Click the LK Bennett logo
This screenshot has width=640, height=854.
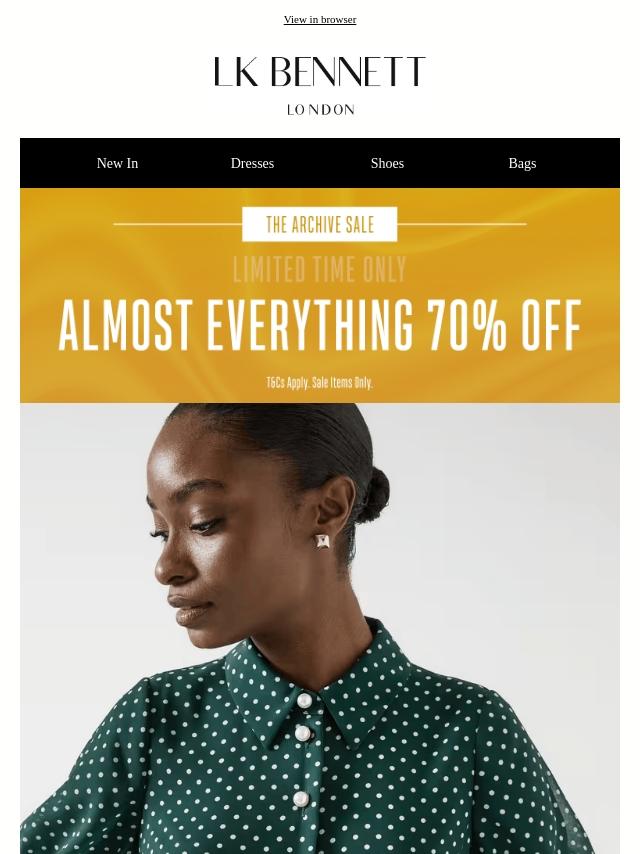[x=320, y=71]
